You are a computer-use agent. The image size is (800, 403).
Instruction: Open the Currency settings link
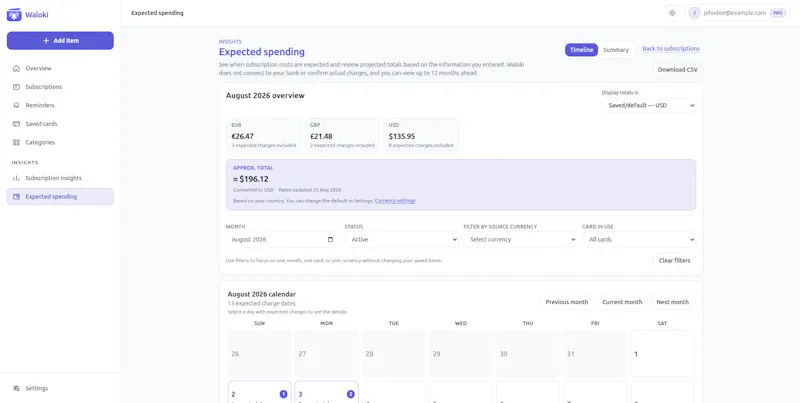coord(395,200)
